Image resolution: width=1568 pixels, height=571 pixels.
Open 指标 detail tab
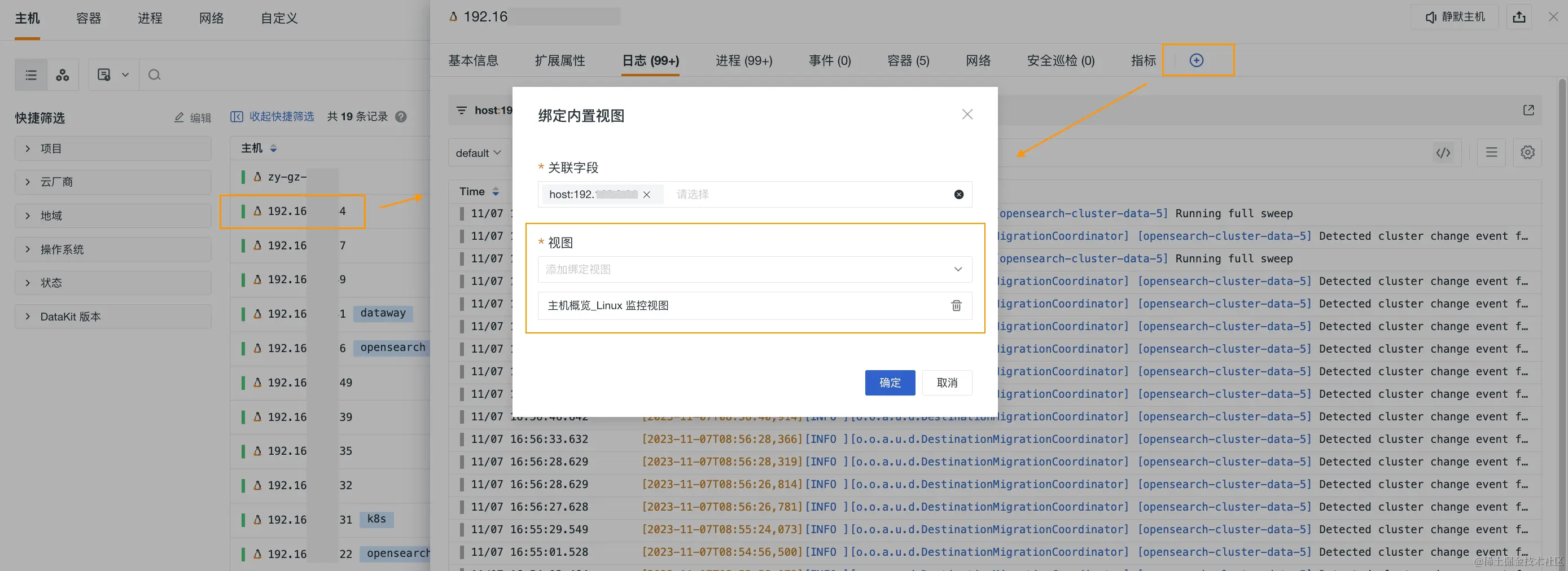(x=1143, y=60)
